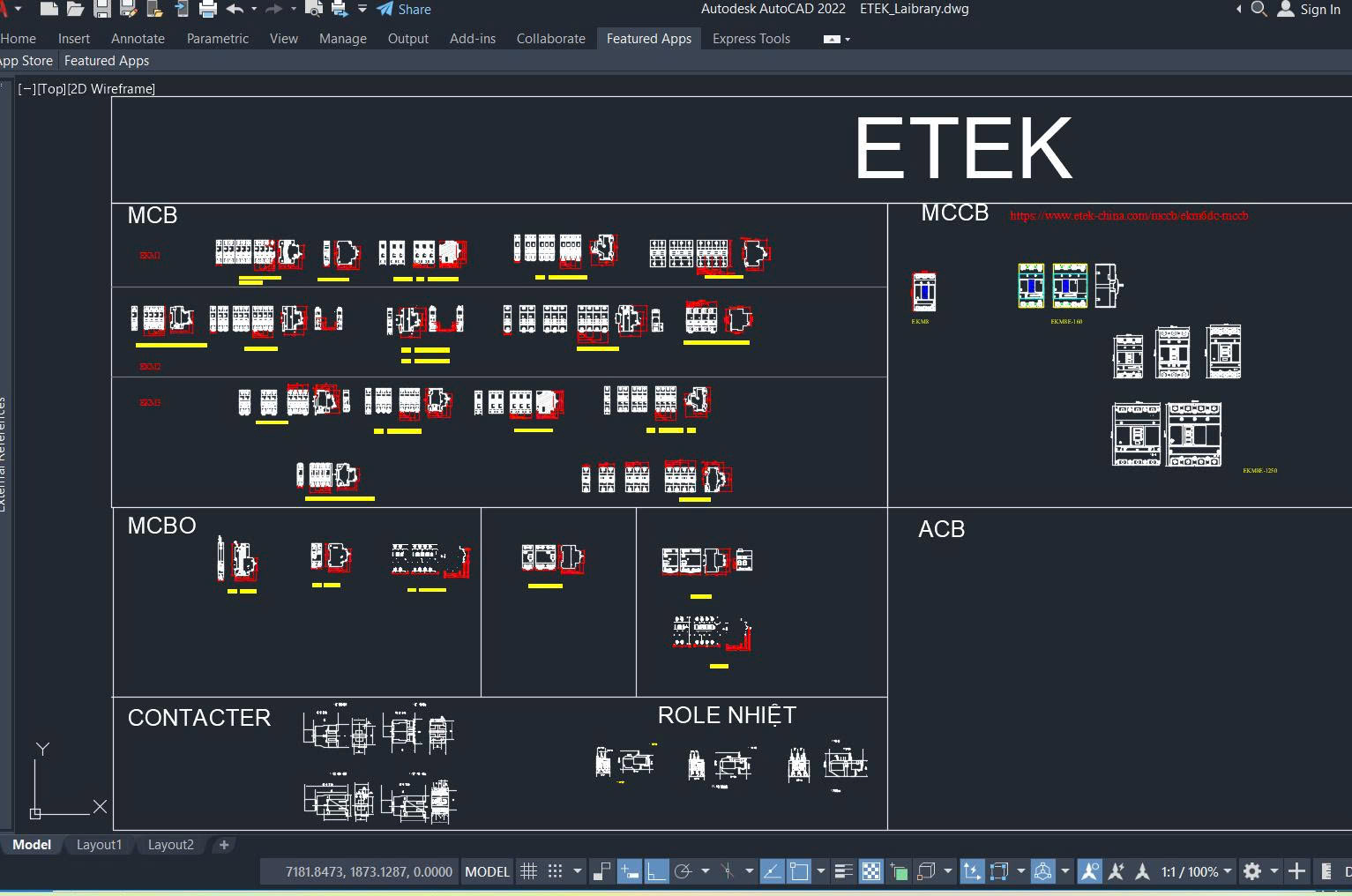Viewport: 1352px width, 896px height.
Task: Toggle dynamic UCS in status bar
Action: (972, 871)
